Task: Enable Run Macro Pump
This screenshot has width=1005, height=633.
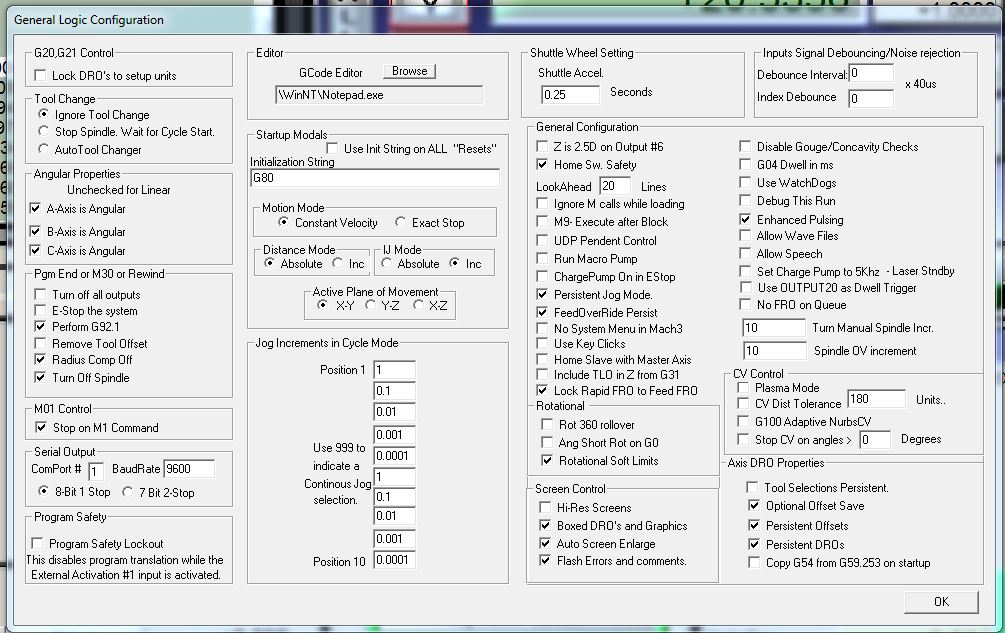Action: coord(542,258)
